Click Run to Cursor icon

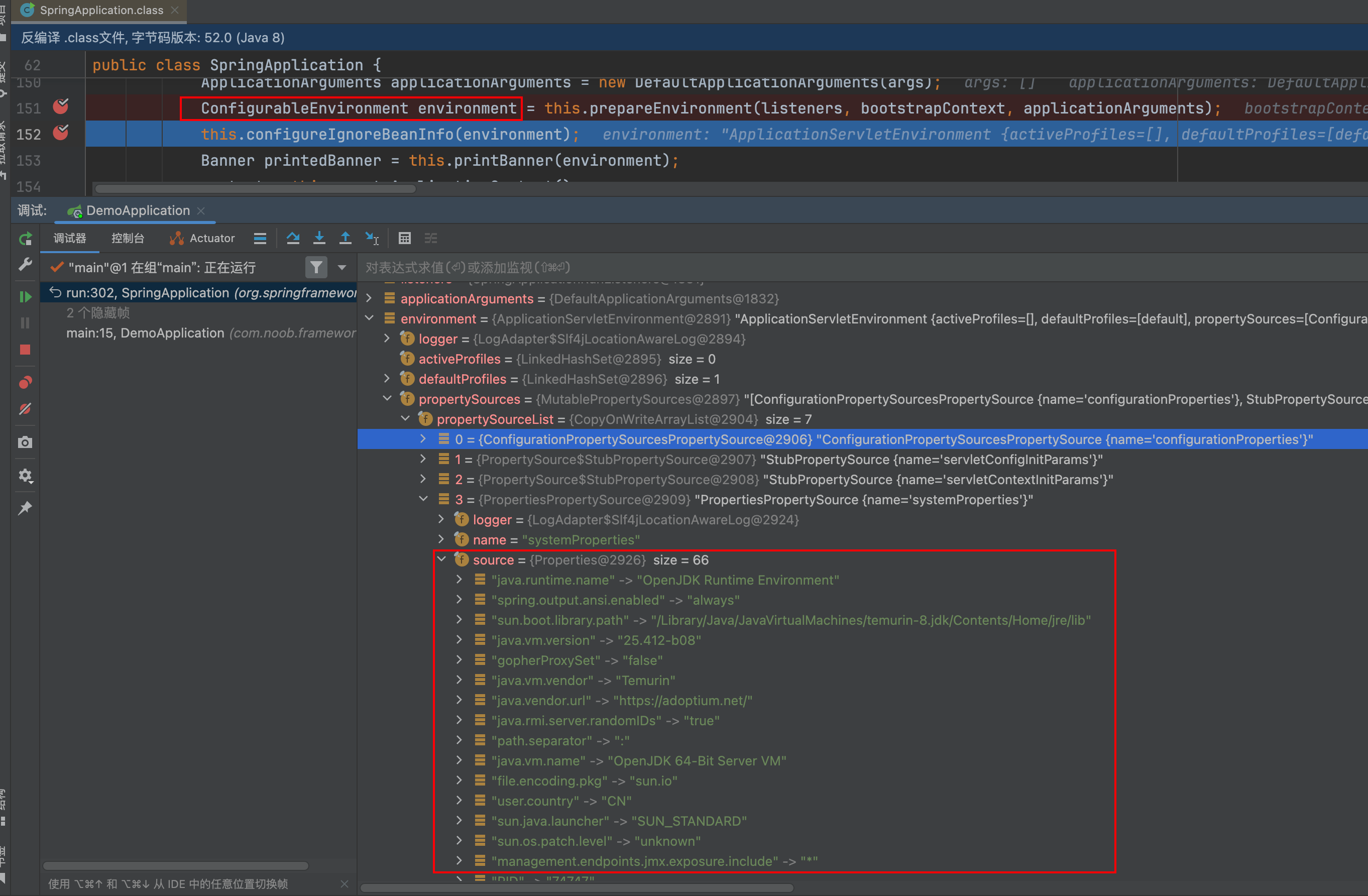pos(372,239)
